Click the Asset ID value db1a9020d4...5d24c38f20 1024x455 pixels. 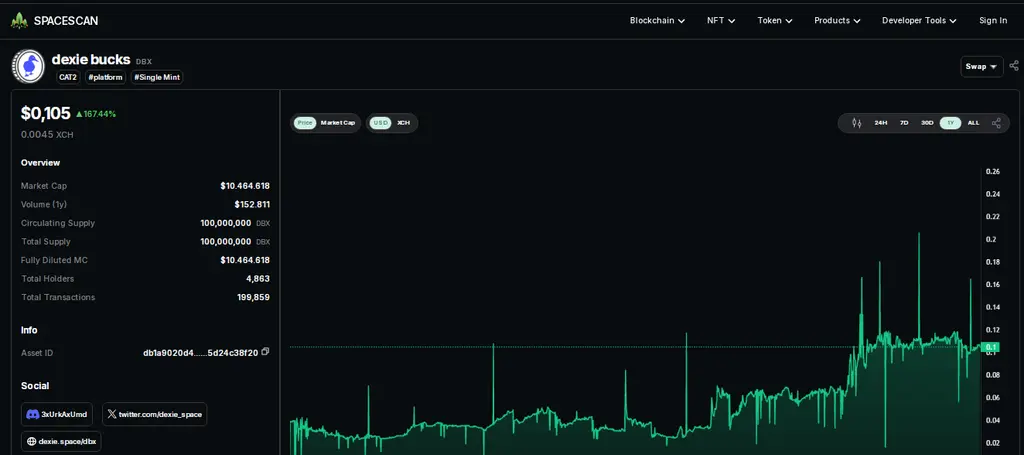(200, 353)
